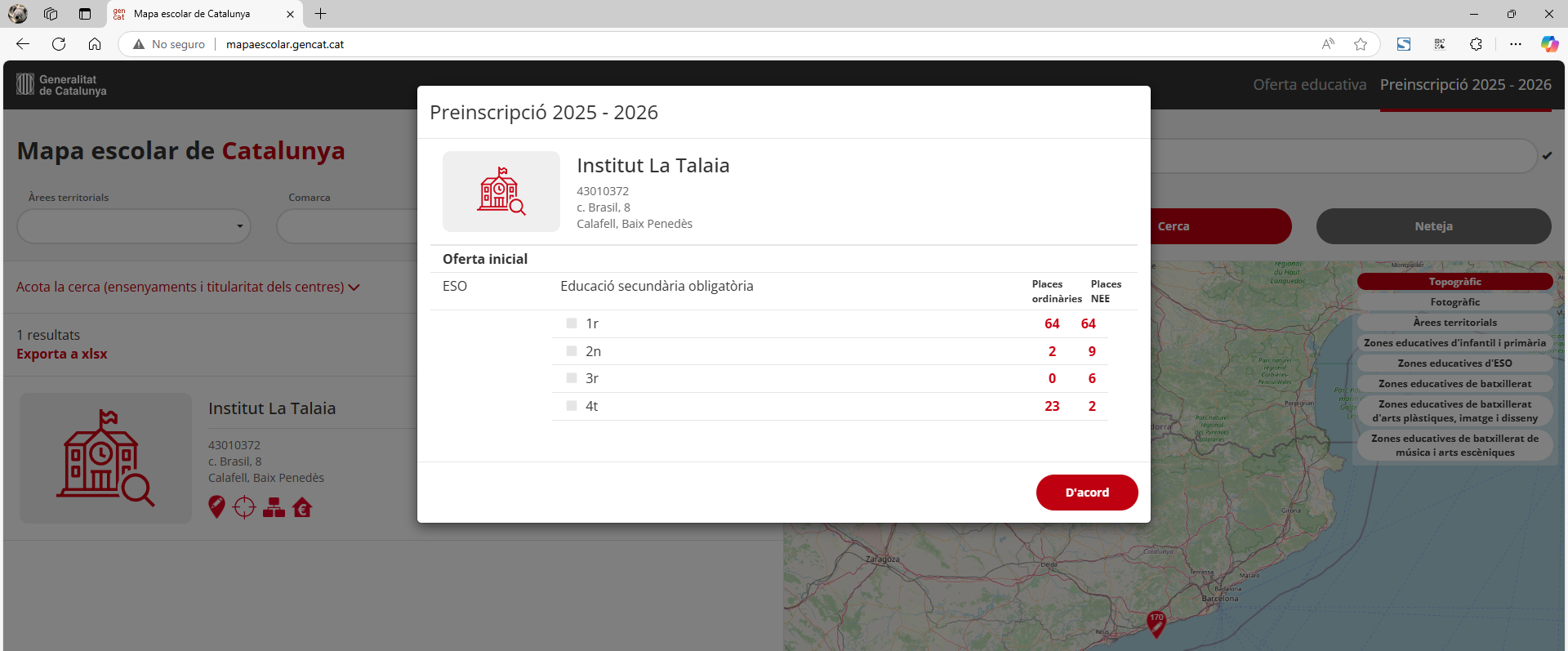Expand the Acota la cerca filter section
This screenshot has width=1568, height=651.
pos(188,287)
